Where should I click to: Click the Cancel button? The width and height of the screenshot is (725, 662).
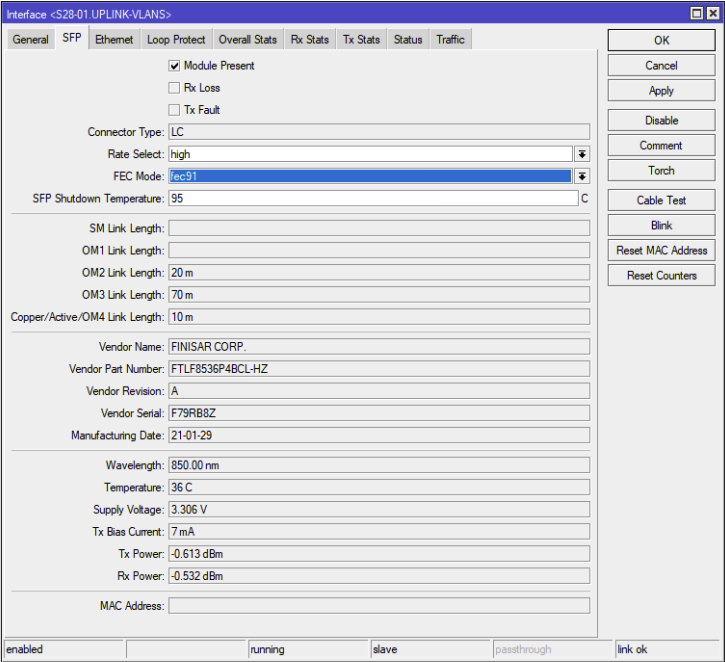pos(662,66)
